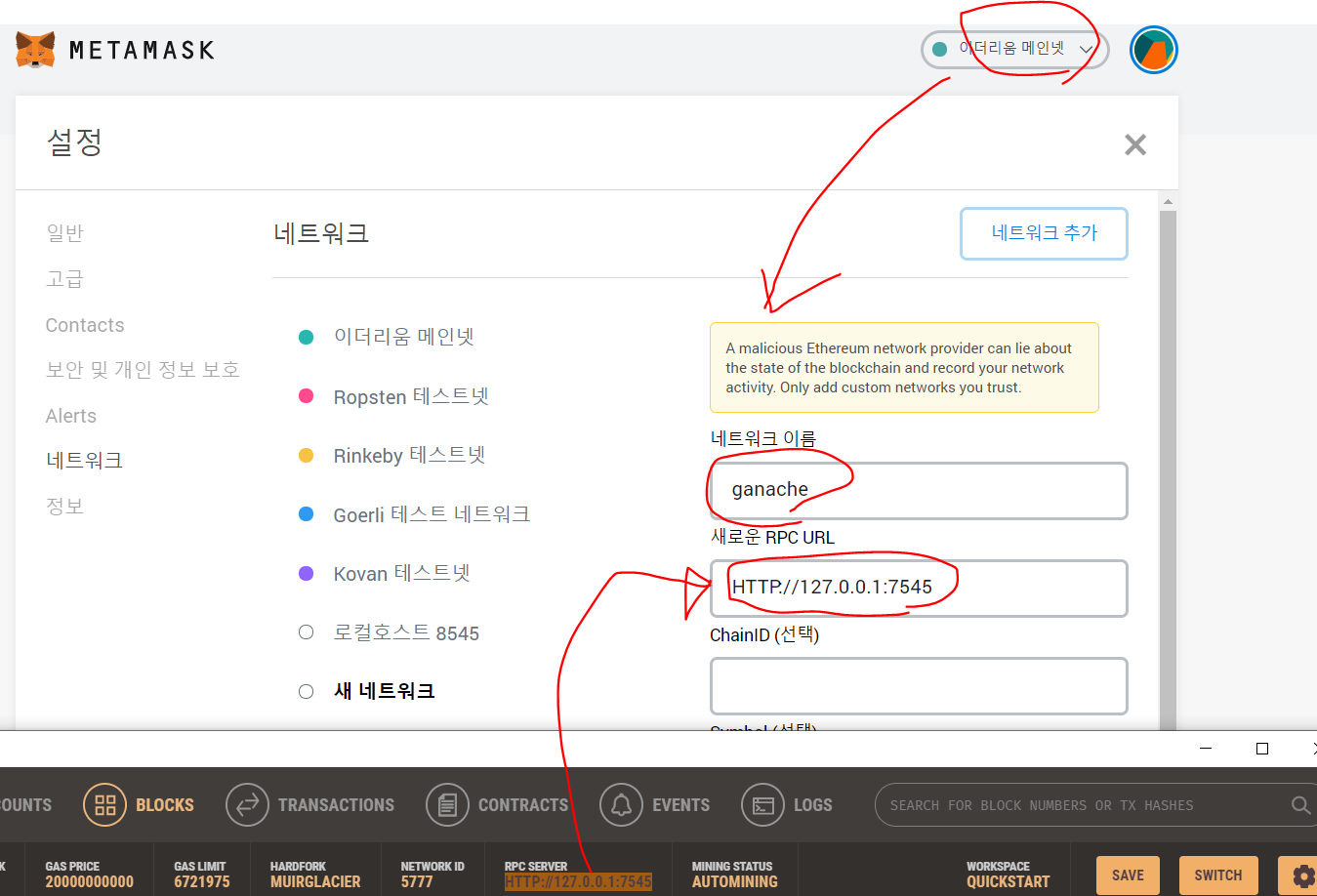This screenshot has width=1317, height=896.
Task: Open Ganache EVENTS tab label
Action: point(680,805)
